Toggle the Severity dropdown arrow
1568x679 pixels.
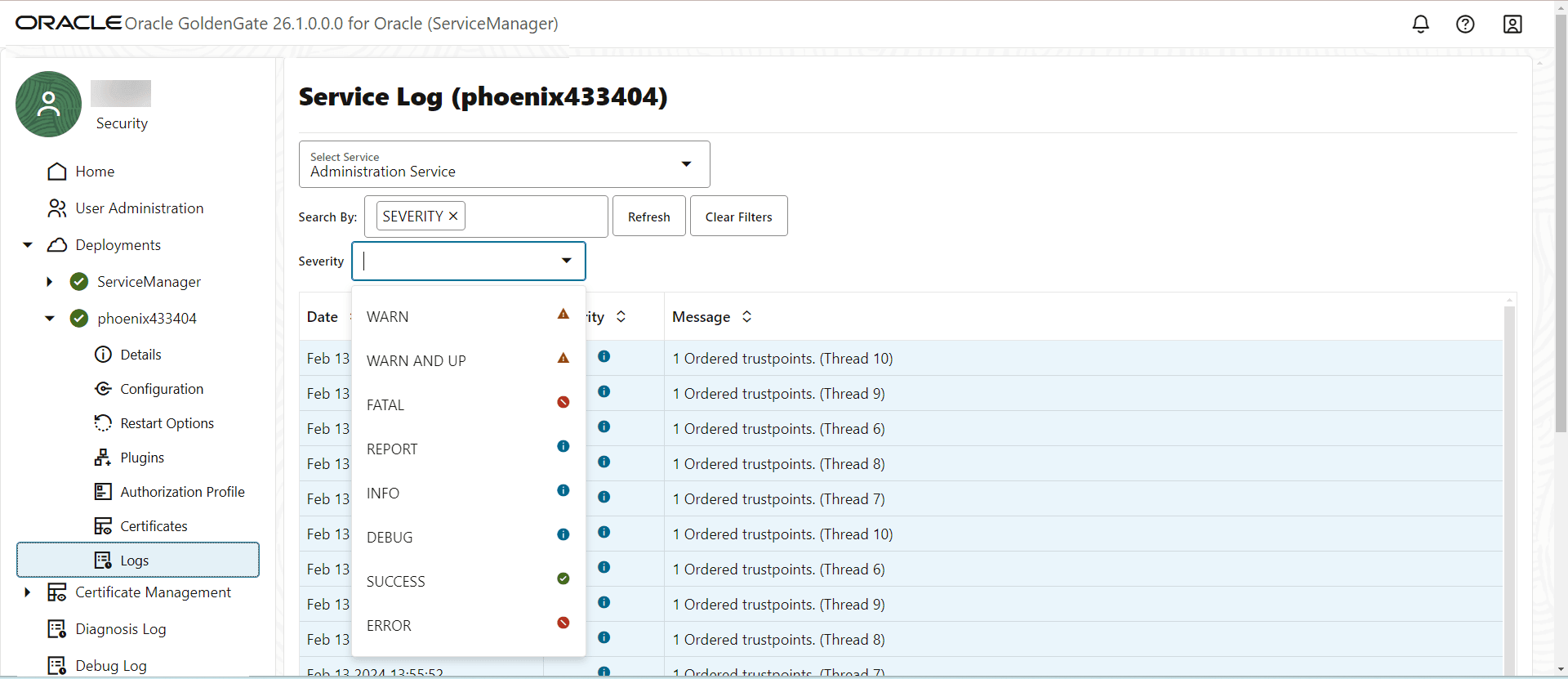coord(567,261)
